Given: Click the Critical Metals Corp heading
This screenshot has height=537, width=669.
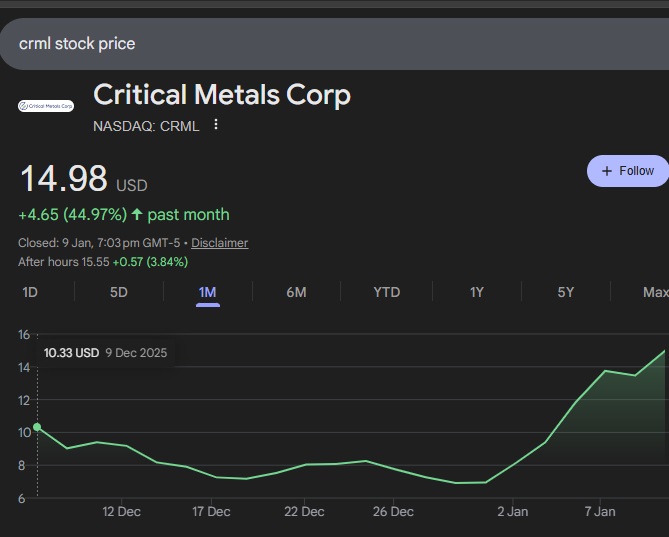Looking at the screenshot, I should coord(222,96).
